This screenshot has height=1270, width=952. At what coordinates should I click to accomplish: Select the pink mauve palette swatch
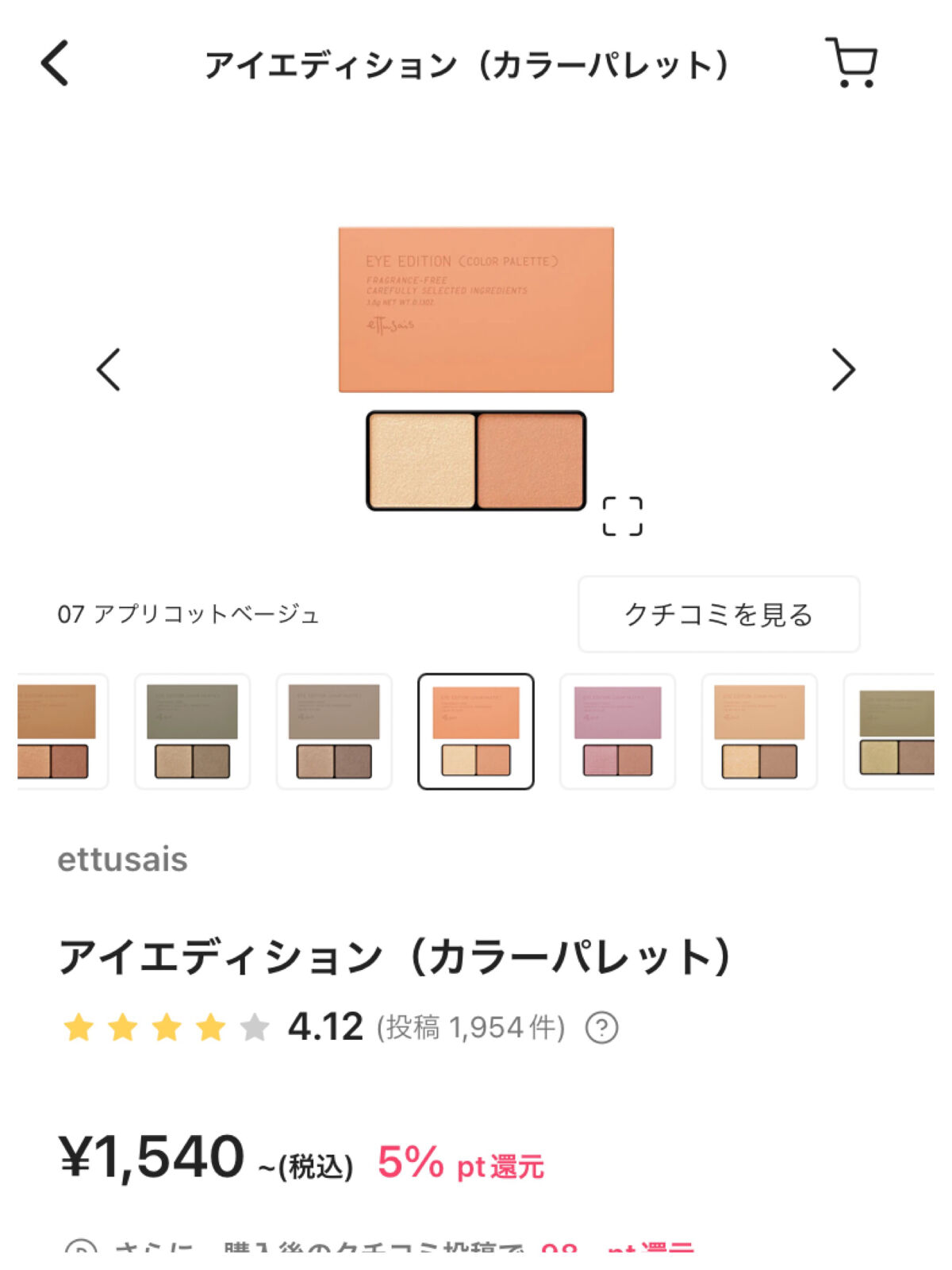(617, 731)
